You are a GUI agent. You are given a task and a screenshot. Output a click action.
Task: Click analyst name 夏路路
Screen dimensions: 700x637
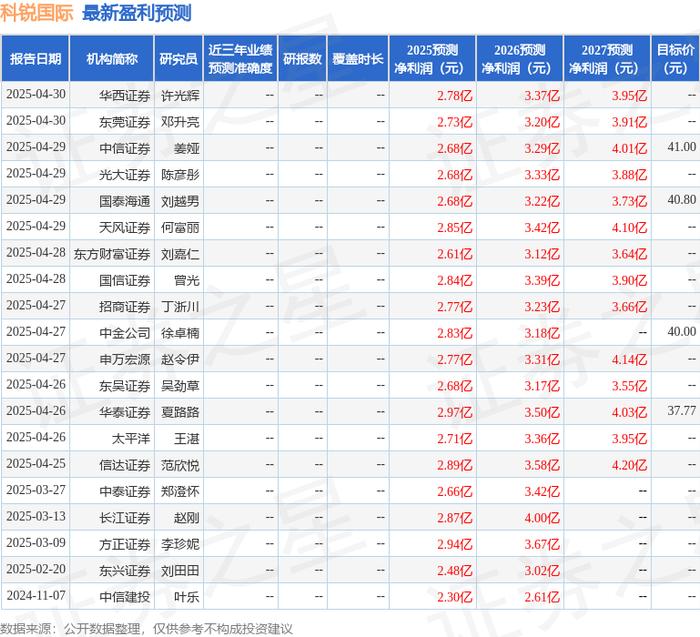180,412
